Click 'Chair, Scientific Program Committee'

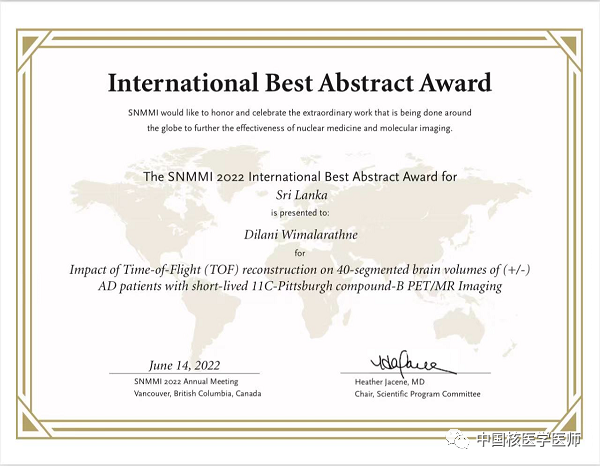(x=417, y=394)
